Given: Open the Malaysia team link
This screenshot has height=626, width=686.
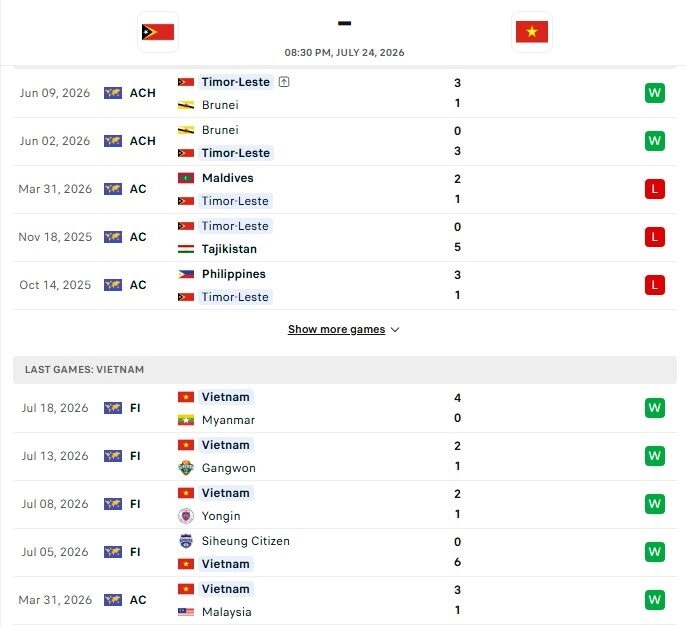Looking at the screenshot, I should (x=227, y=612).
